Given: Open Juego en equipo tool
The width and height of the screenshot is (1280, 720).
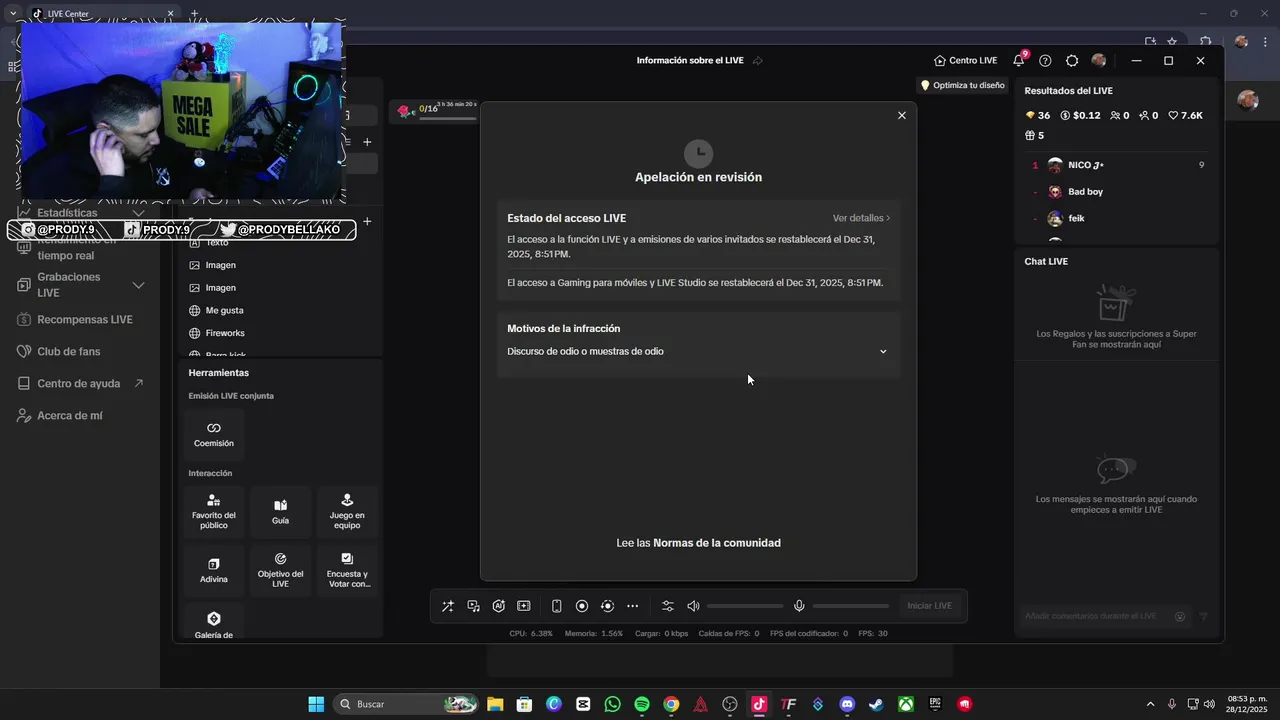Looking at the screenshot, I should pyautogui.click(x=347, y=511).
